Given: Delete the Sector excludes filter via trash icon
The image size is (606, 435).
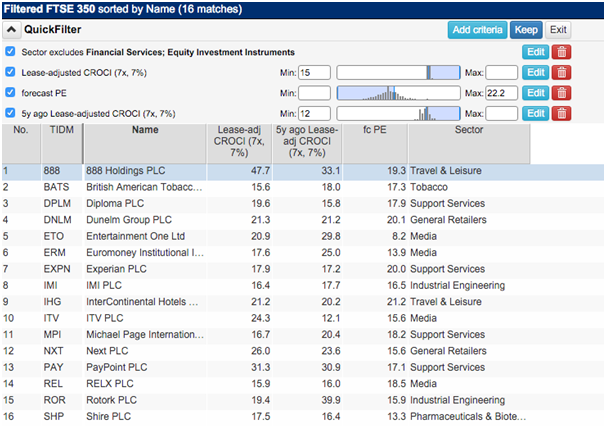Looking at the screenshot, I should (561, 52).
